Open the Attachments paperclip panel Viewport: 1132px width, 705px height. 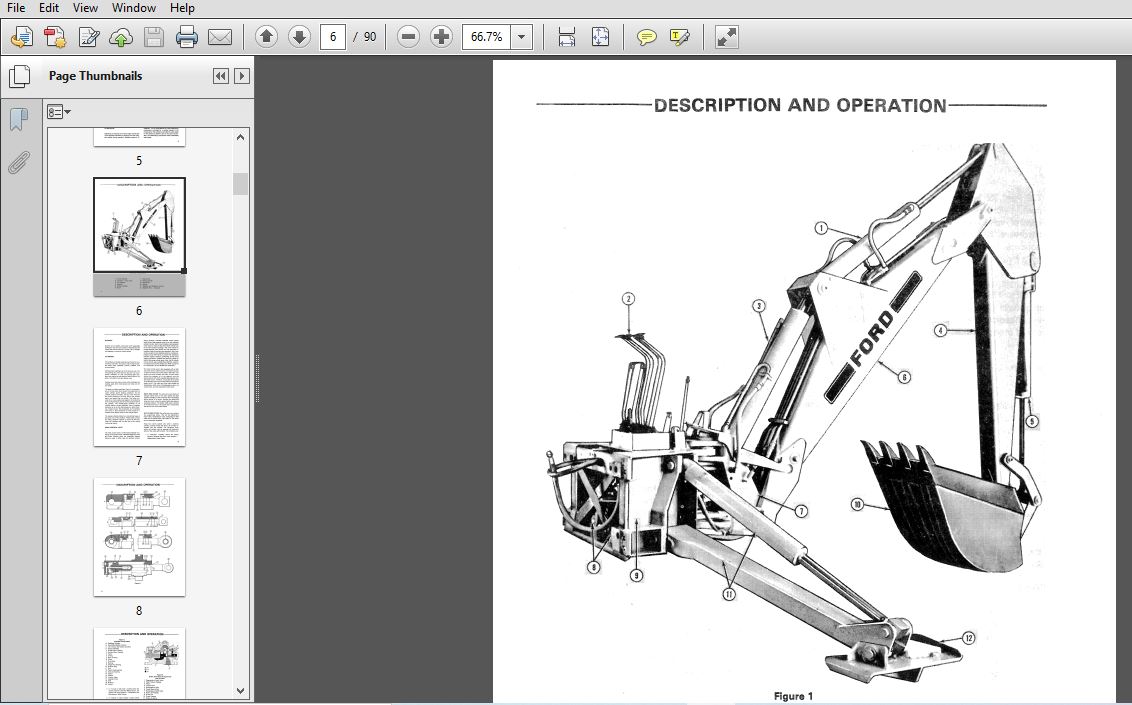[x=19, y=162]
